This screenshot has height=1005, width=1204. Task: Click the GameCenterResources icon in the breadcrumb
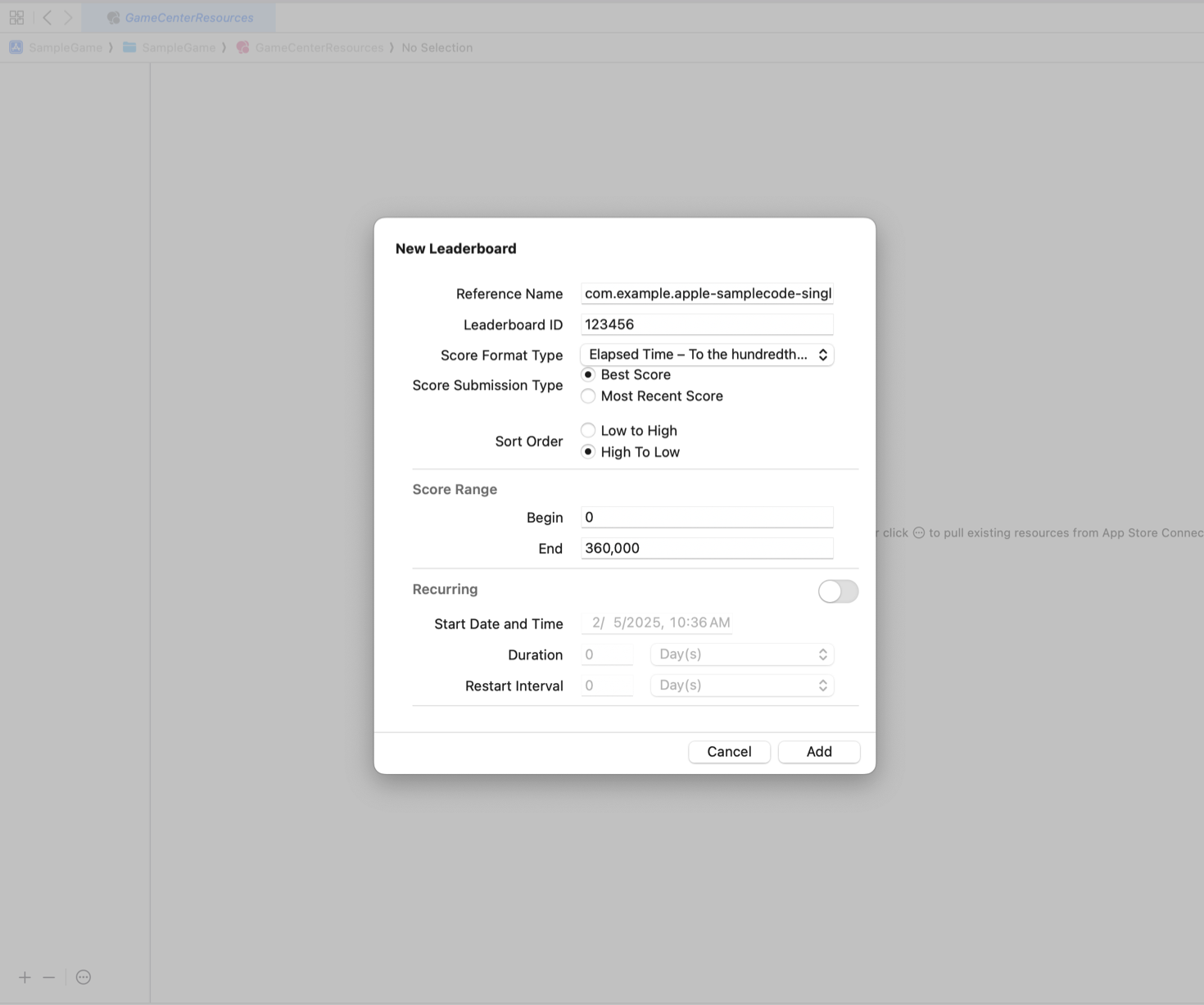pos(242,47)
